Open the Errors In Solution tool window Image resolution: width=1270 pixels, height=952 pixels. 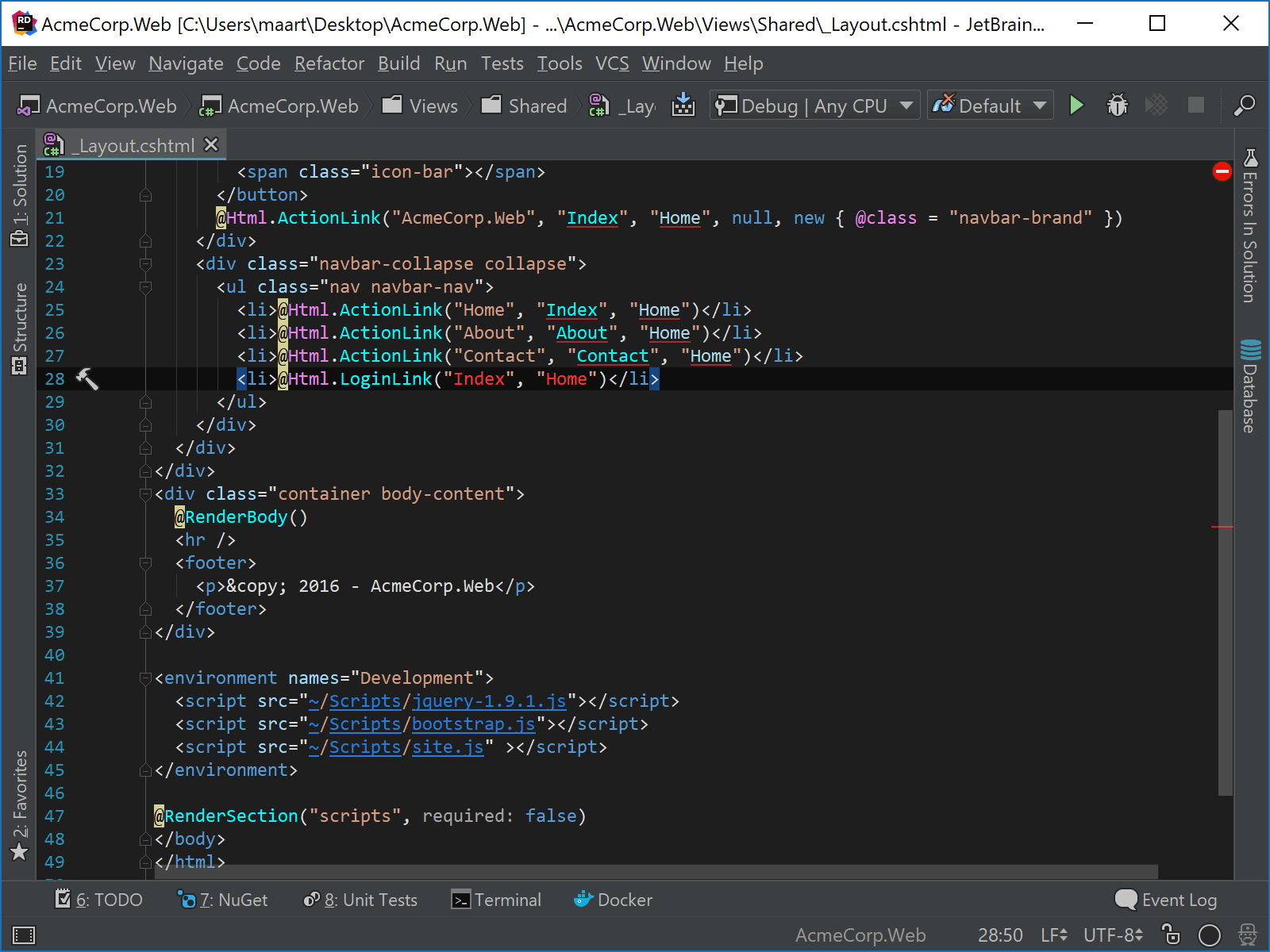pyautogui.click(x=1250, y=226)
